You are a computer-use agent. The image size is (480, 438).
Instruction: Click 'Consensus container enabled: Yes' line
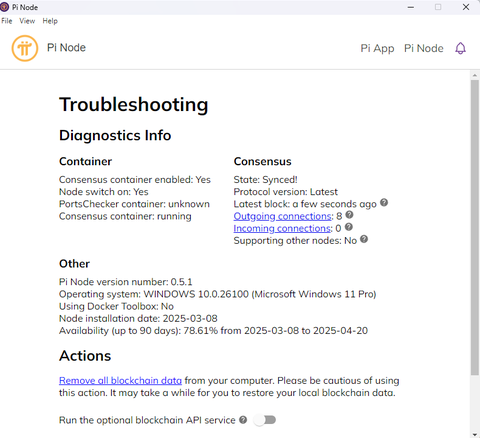pos(135,180)
